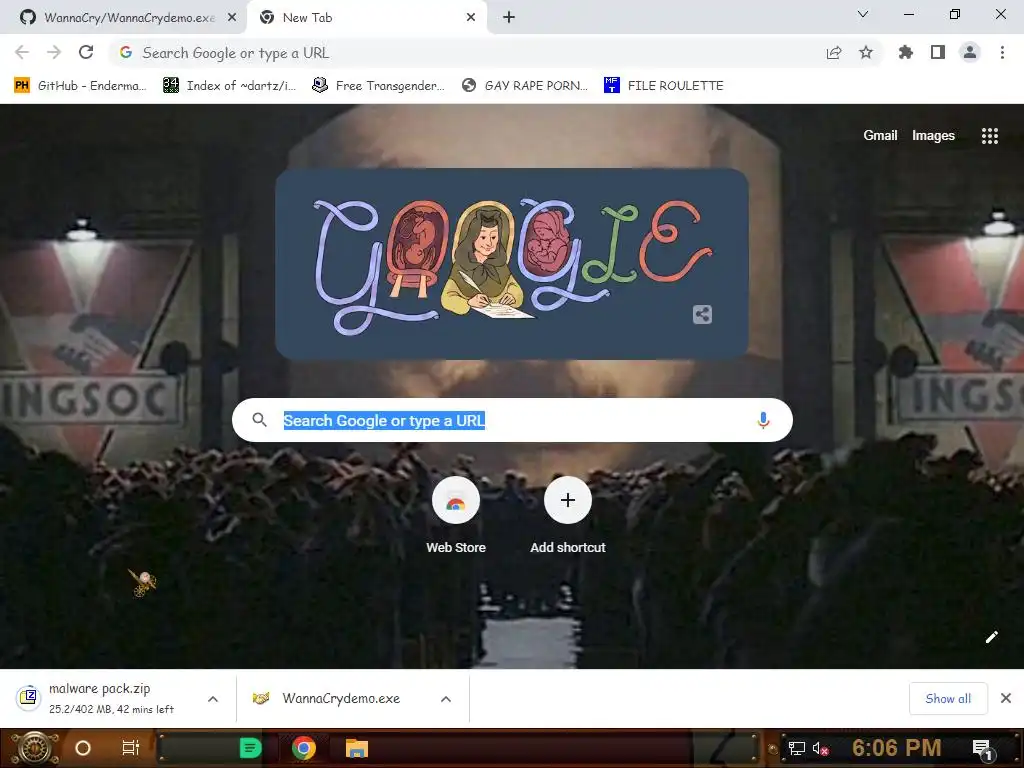Image resolution: width=1024 pixels, height=768 pixels.
Task: Open the FILE ROULETTE bookmark
Action: [x=664, y=86]
